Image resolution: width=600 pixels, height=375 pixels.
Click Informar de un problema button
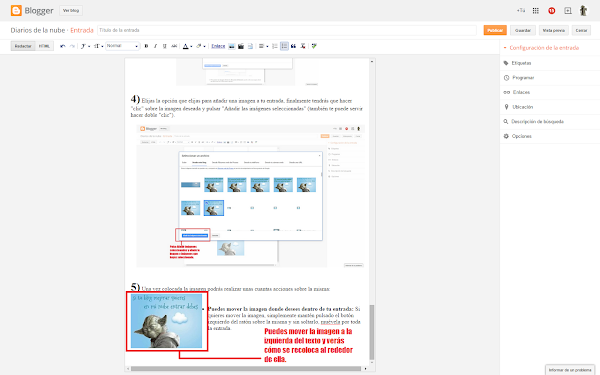tap(570, 370)
